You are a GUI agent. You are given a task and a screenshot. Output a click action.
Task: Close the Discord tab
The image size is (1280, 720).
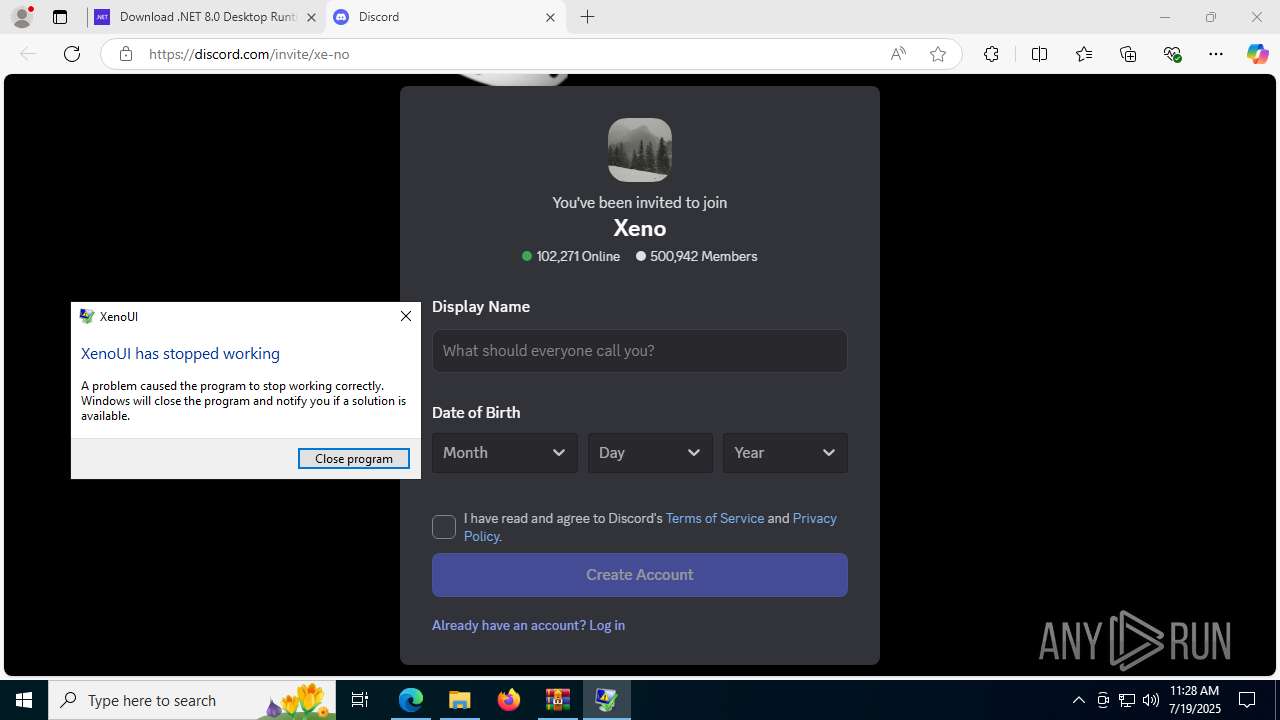550,17
